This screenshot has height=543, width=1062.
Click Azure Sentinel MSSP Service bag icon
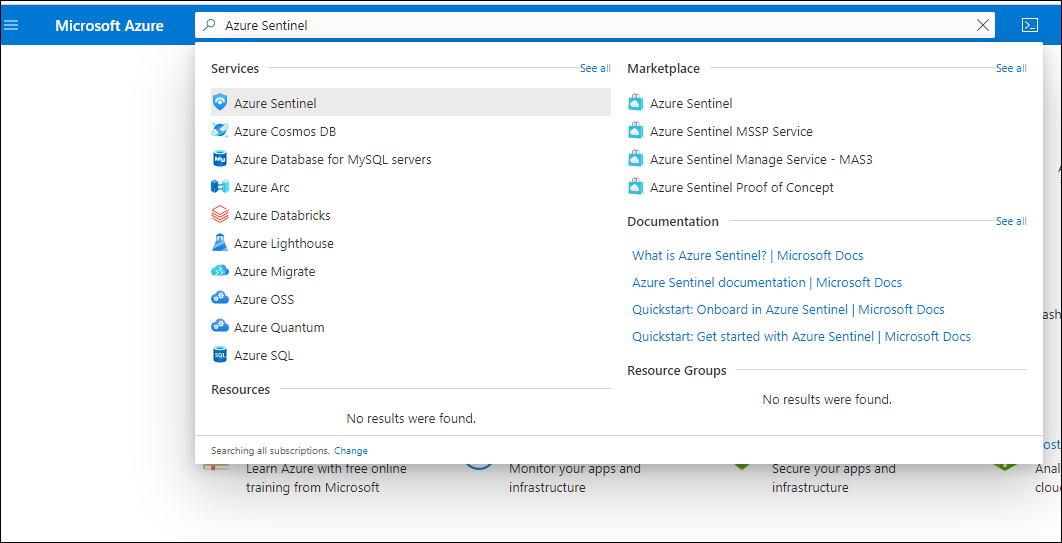(635, 131)
